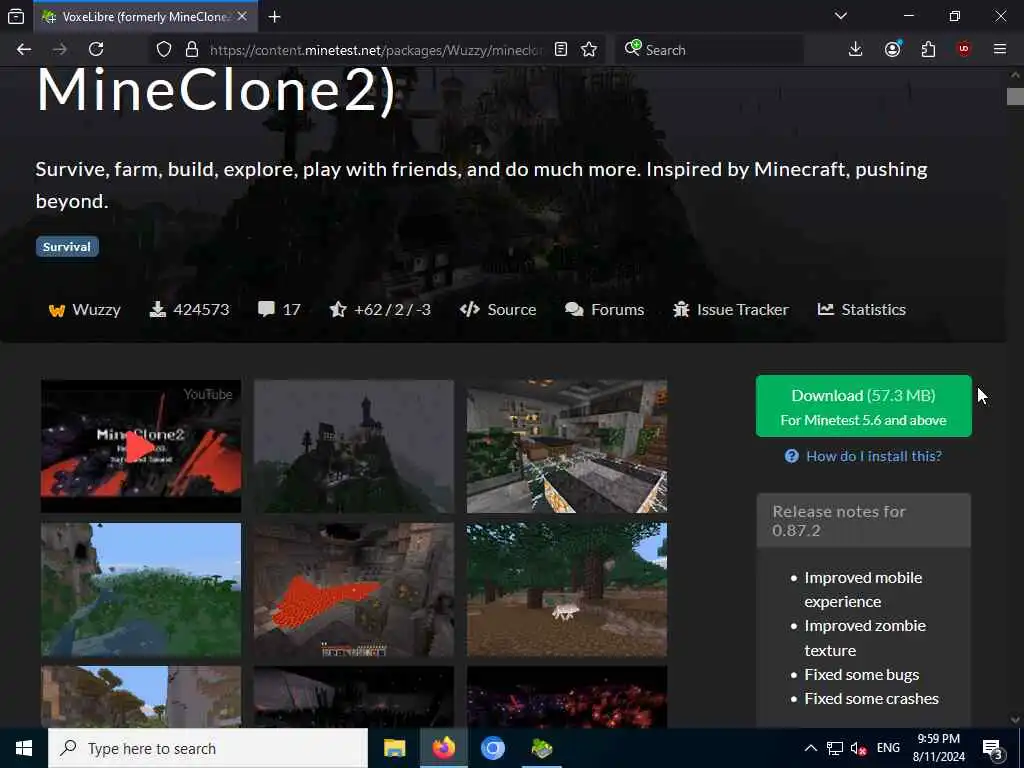Go back to the previous page
The height and width of the screenshot is (768, 1024).
tap(24, 50)
